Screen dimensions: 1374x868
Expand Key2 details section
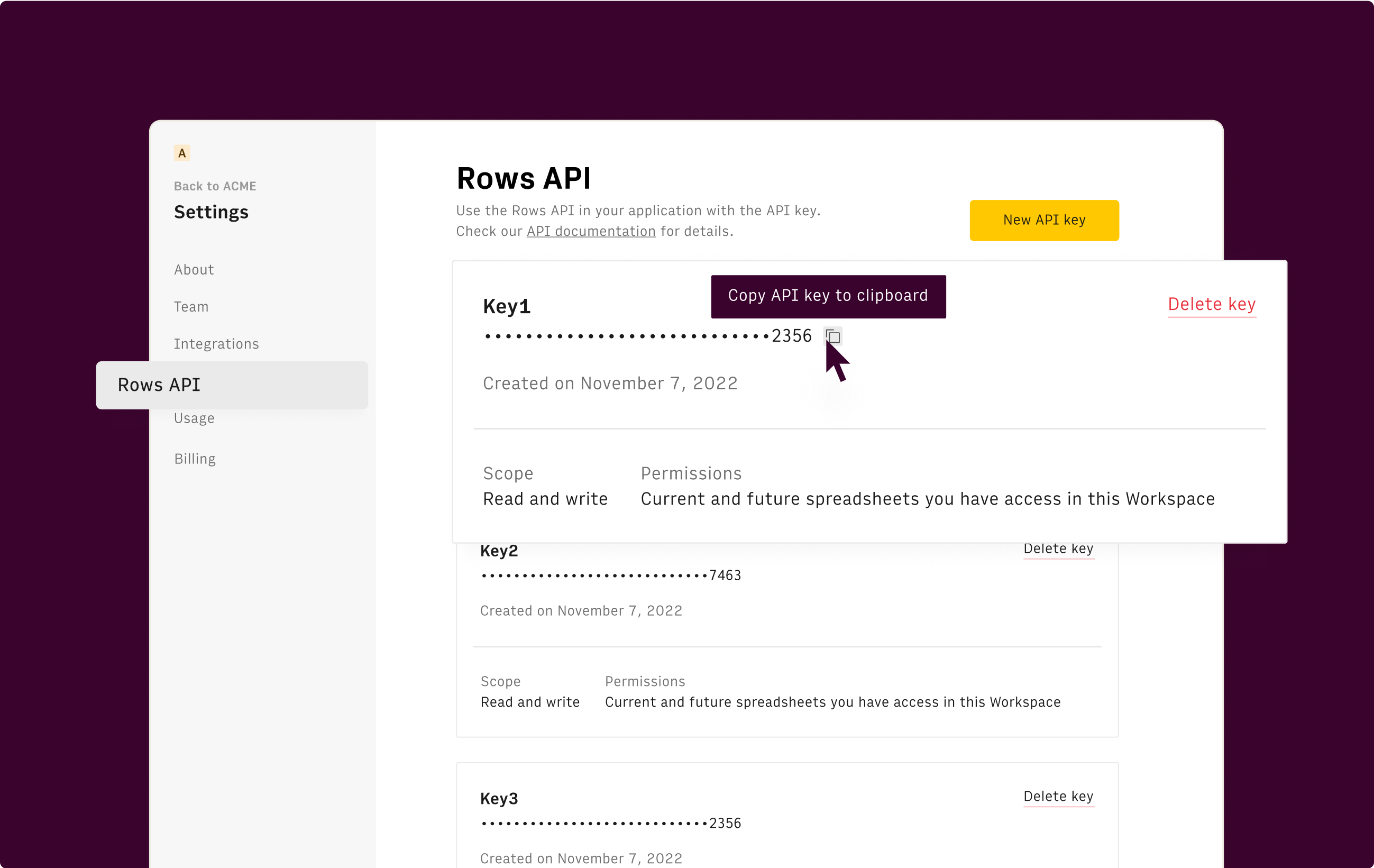pyautogui.click(x=499, y=551)
